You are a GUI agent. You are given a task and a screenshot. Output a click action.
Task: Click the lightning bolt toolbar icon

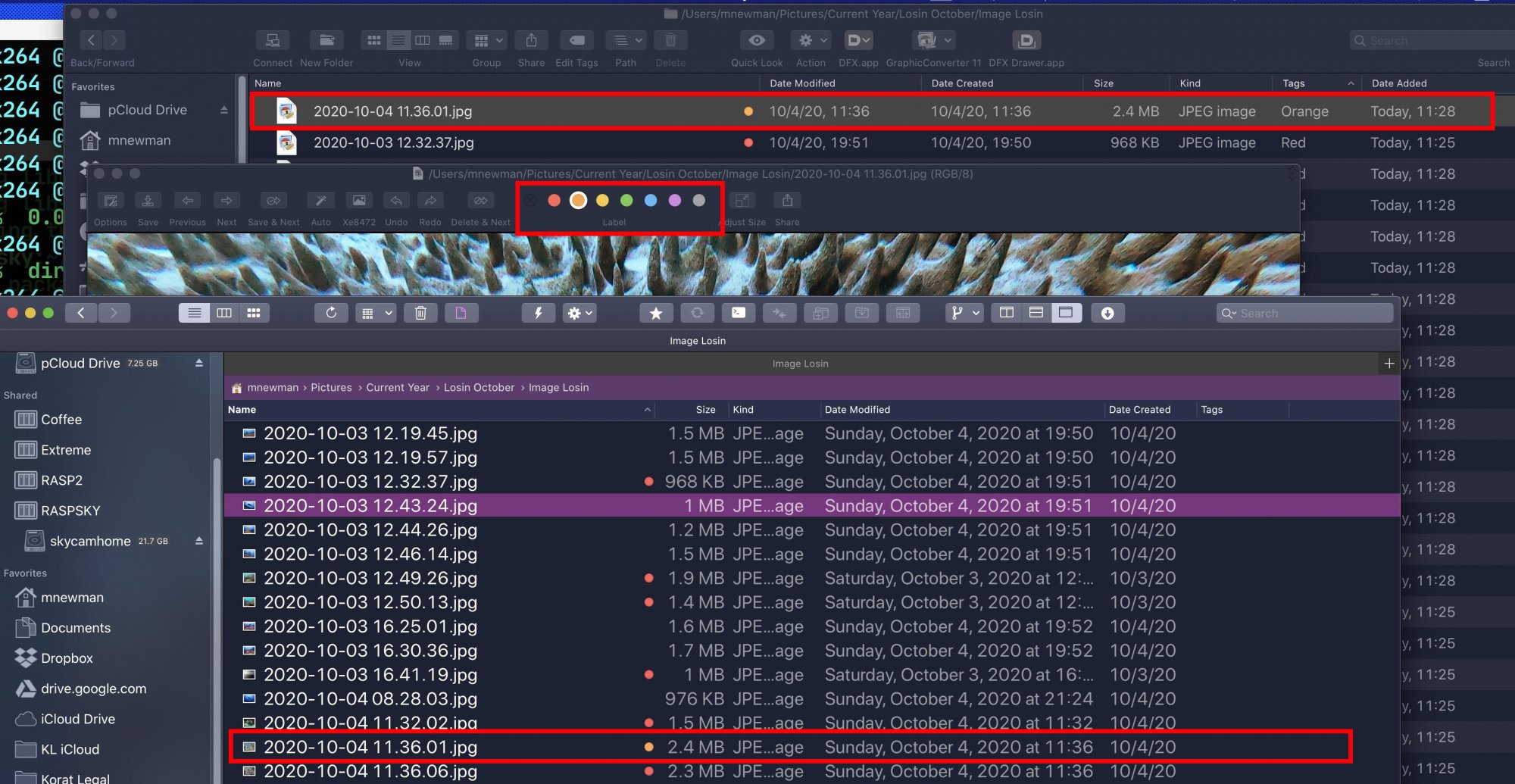coord(538,313)
